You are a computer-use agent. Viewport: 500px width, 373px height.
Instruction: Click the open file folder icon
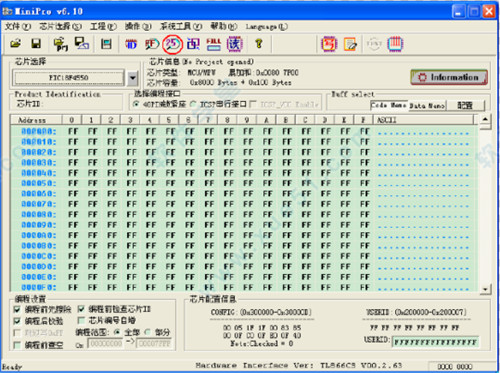pyautogui.click(x=15, y=44)
